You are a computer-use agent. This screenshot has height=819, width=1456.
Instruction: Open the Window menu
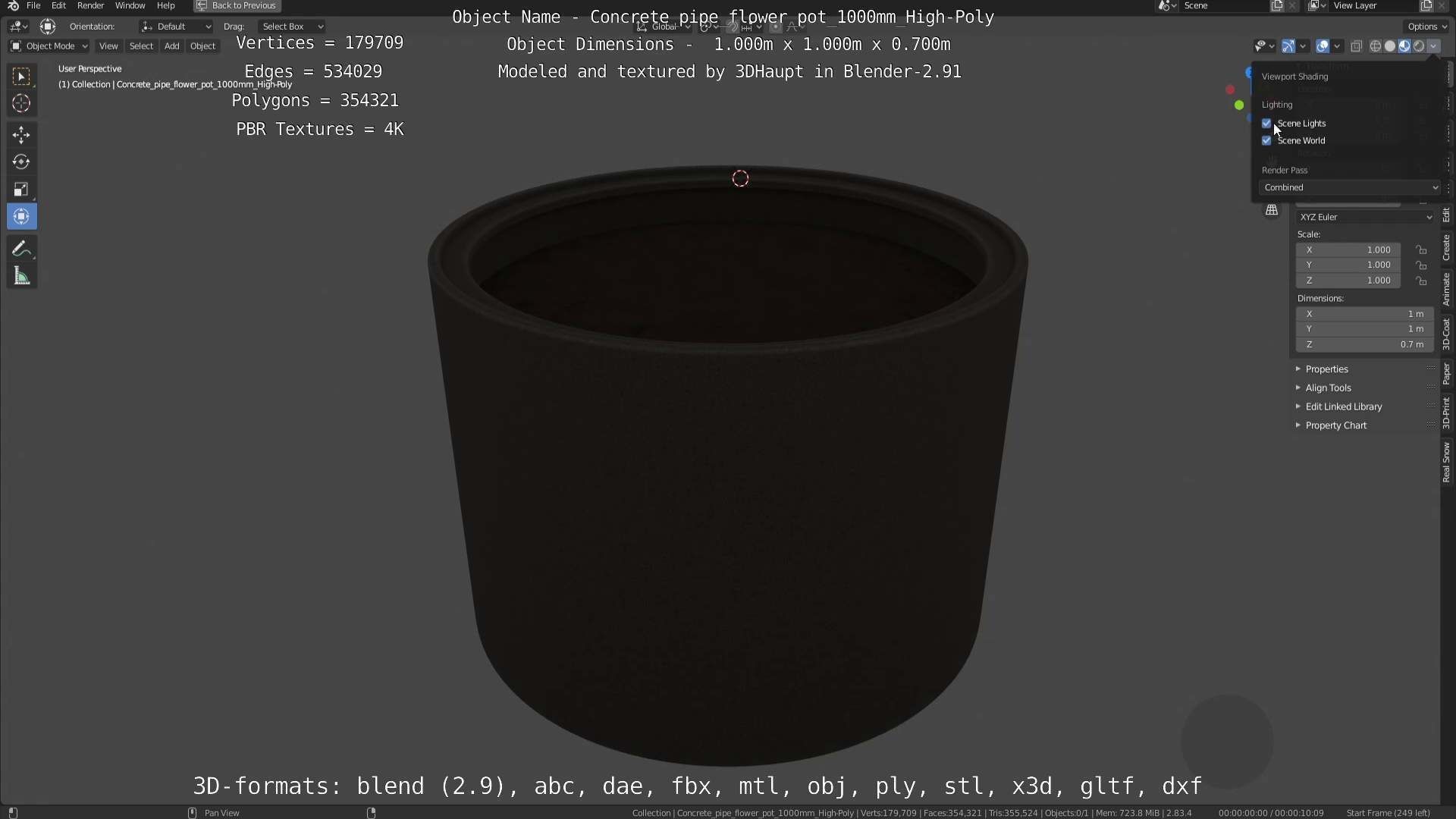pos(130,6)
